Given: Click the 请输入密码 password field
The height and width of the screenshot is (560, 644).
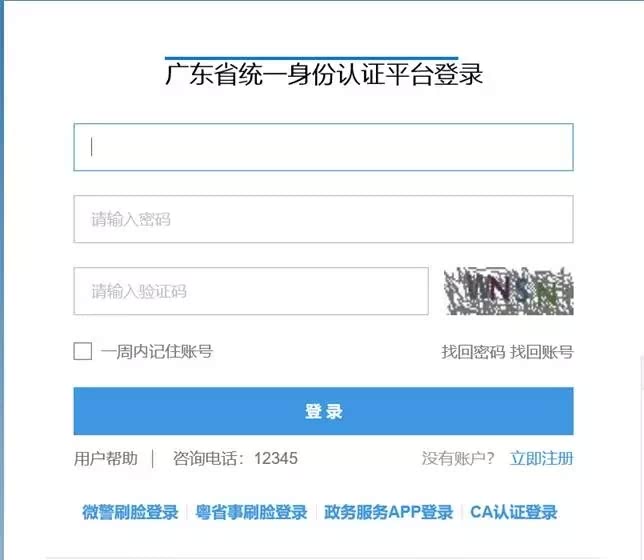Looking at the screenshot, I should [x=323, y=219].
